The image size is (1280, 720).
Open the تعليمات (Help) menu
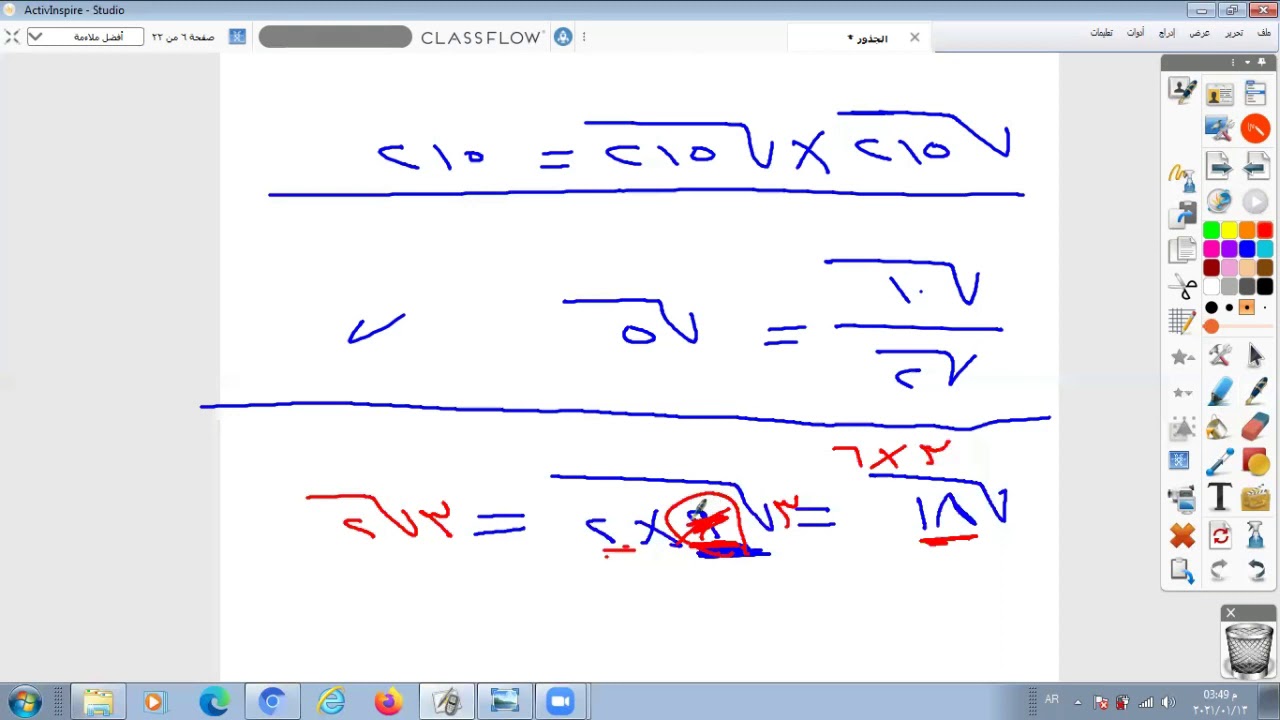click(1101, 33)
